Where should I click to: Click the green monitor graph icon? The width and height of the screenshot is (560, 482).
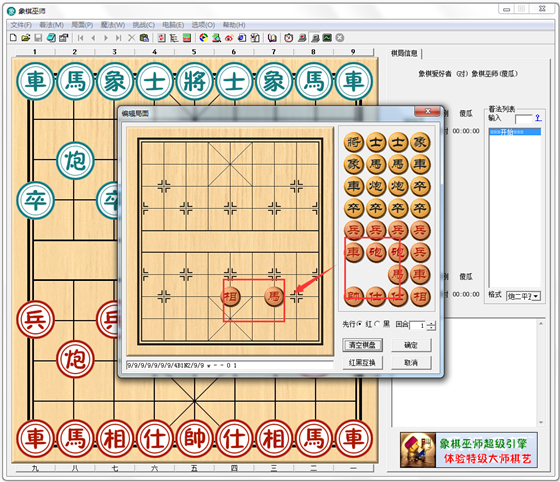(327, 37)
